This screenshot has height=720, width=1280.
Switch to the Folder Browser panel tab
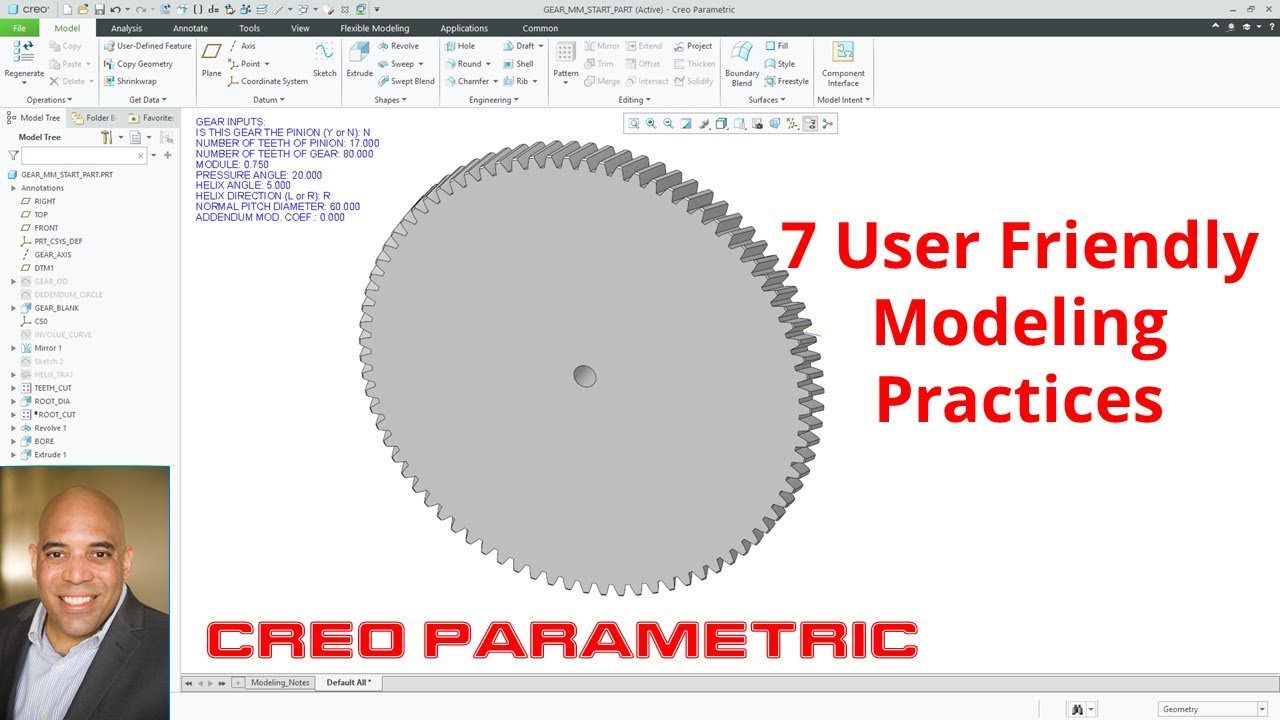point(92,118)
